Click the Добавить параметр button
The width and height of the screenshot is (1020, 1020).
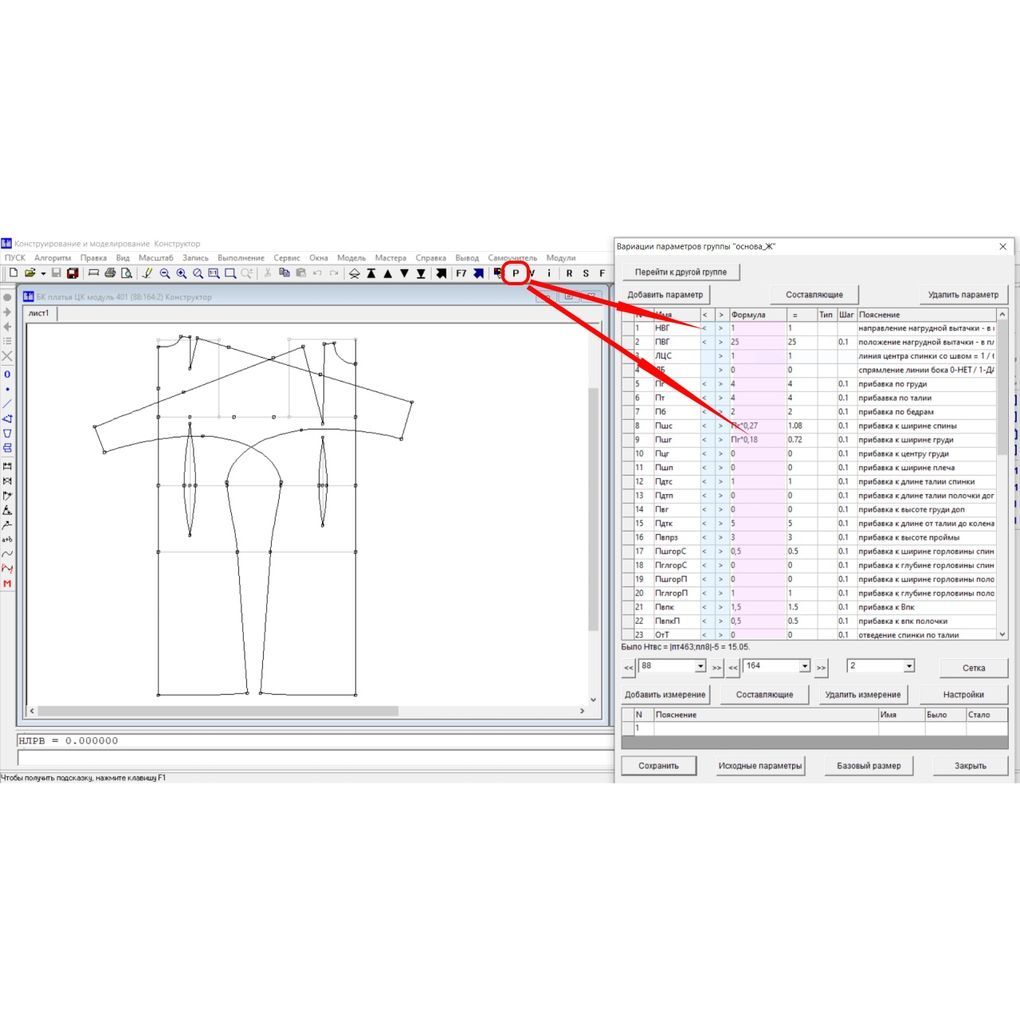coord(665,295)
